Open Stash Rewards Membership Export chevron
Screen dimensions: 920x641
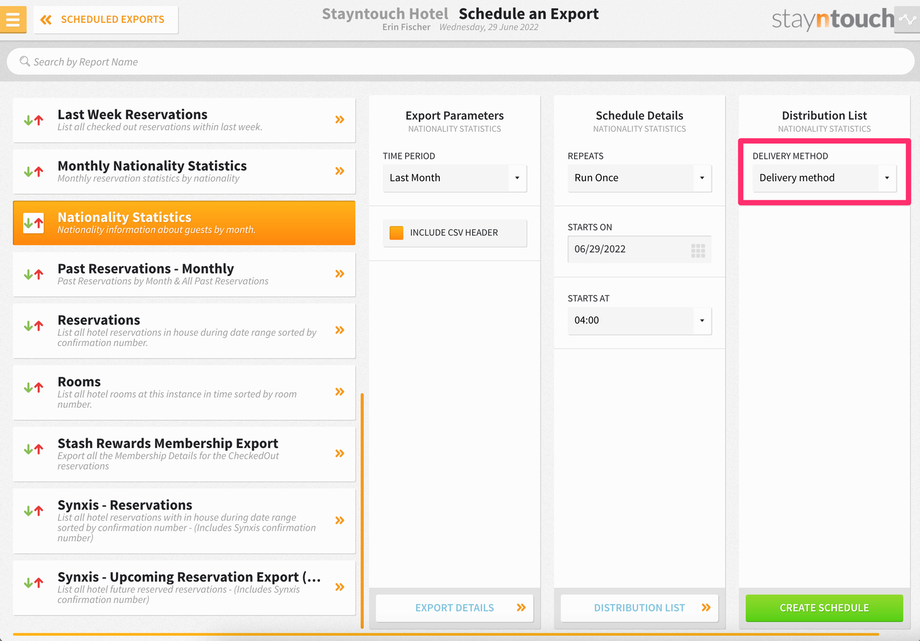340,453
